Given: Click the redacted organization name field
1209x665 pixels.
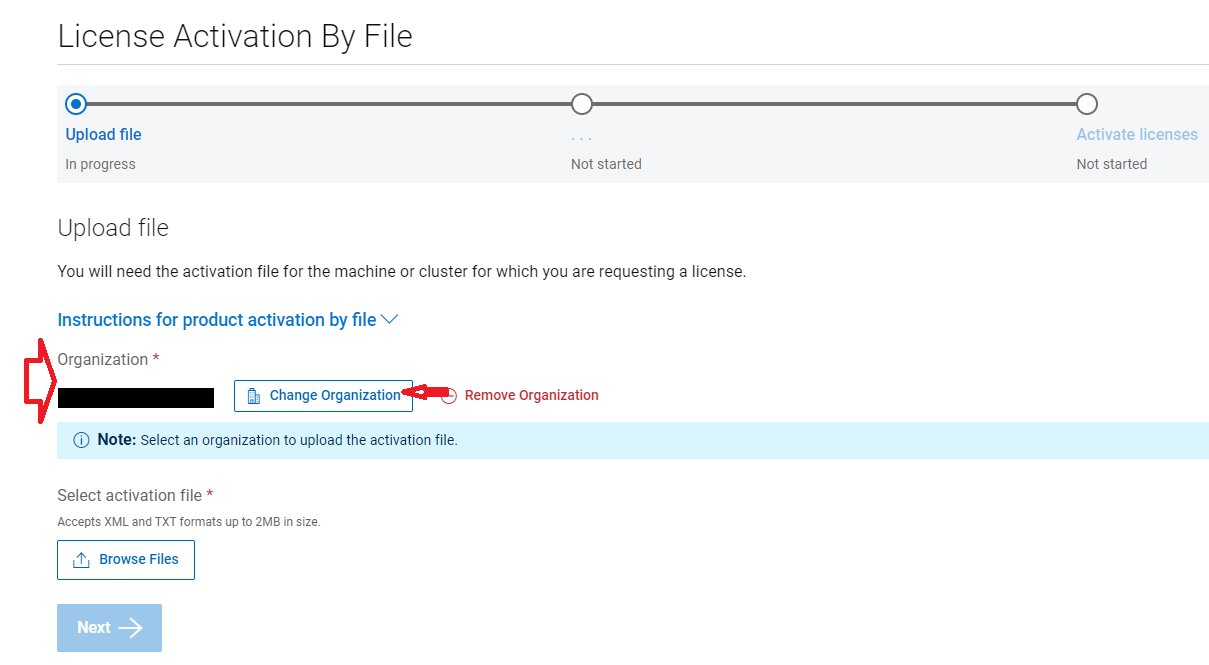Looking at the screenshot, I should (x=136, y=398).
